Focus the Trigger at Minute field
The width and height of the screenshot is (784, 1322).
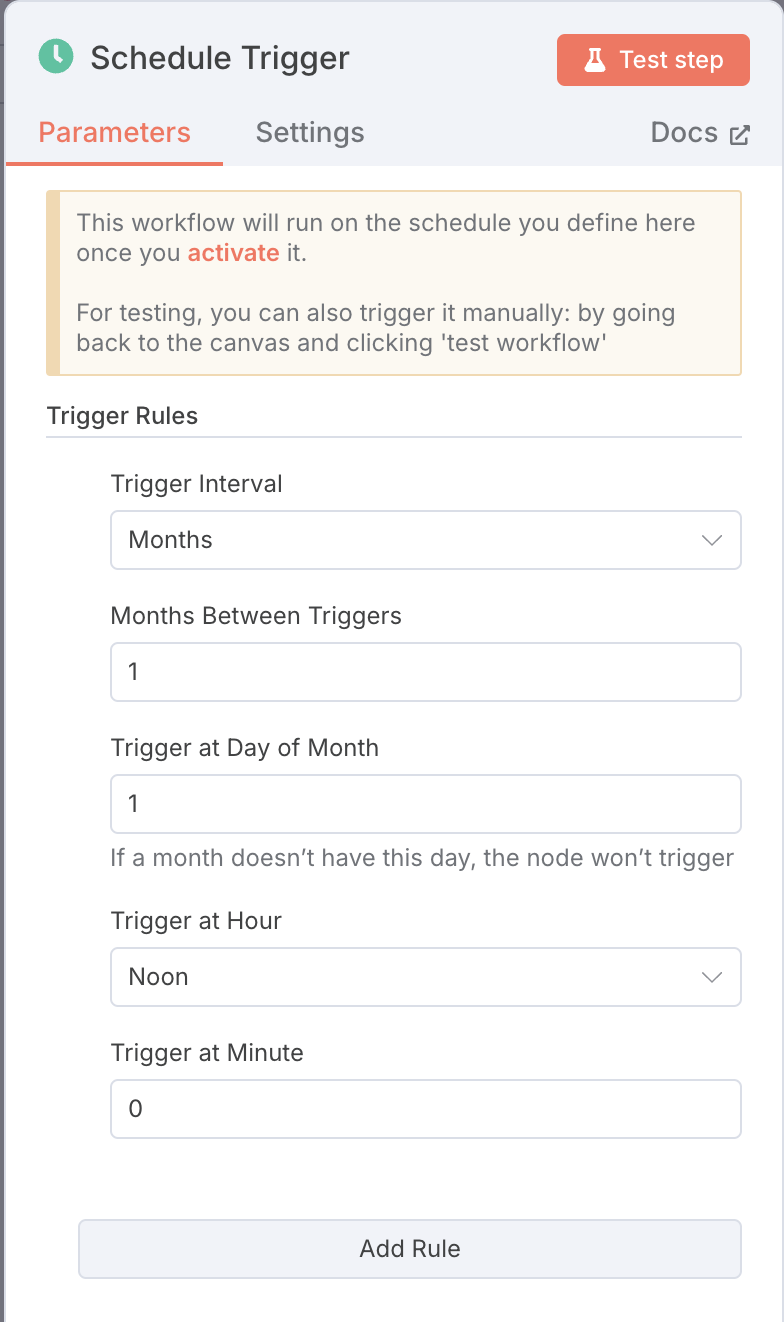[426, 1109]
